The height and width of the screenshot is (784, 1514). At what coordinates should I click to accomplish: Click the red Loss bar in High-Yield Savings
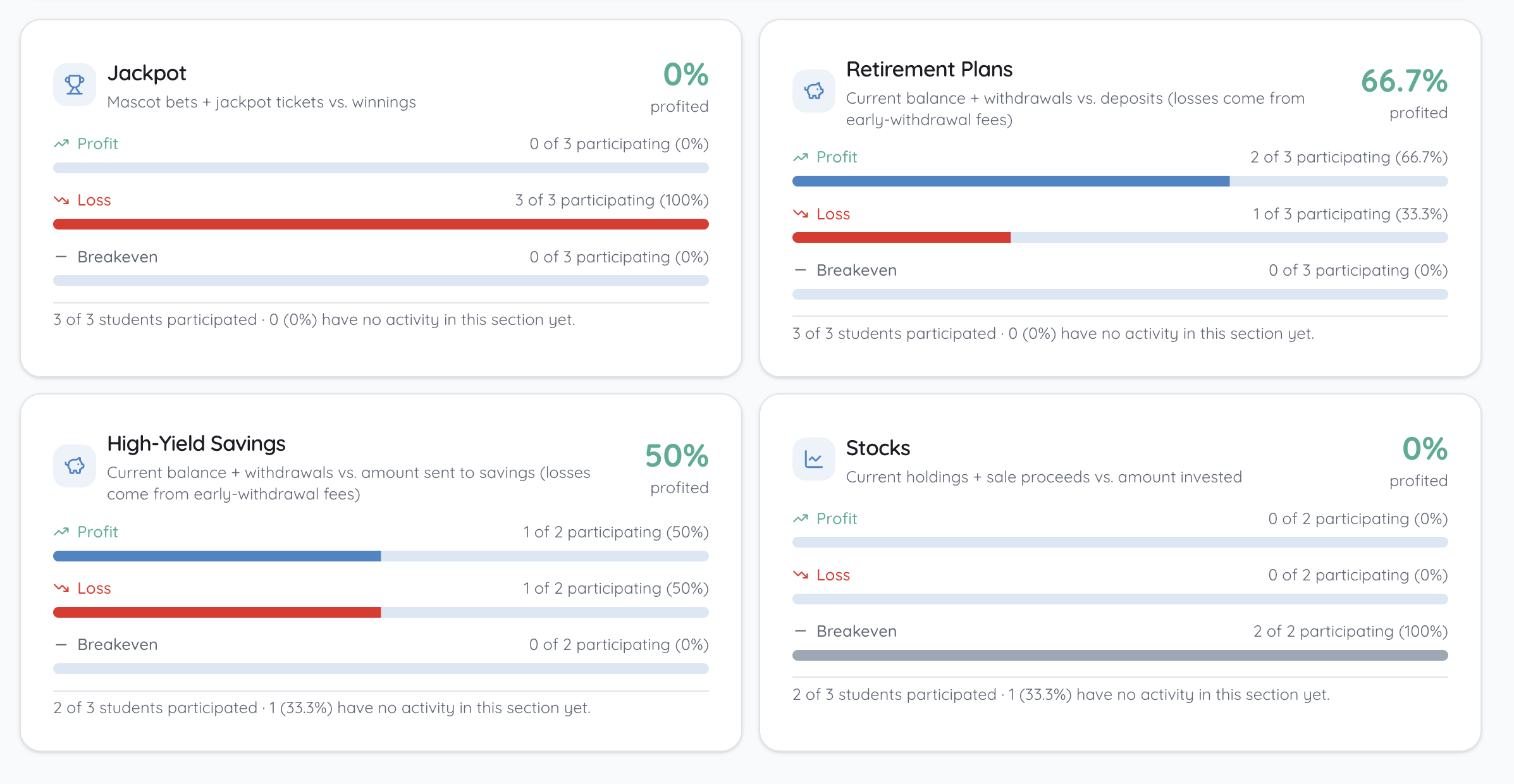coord(217,613)
